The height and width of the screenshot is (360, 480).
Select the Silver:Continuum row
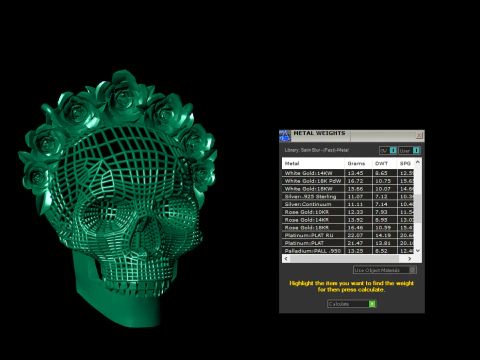tap(348, 204)
